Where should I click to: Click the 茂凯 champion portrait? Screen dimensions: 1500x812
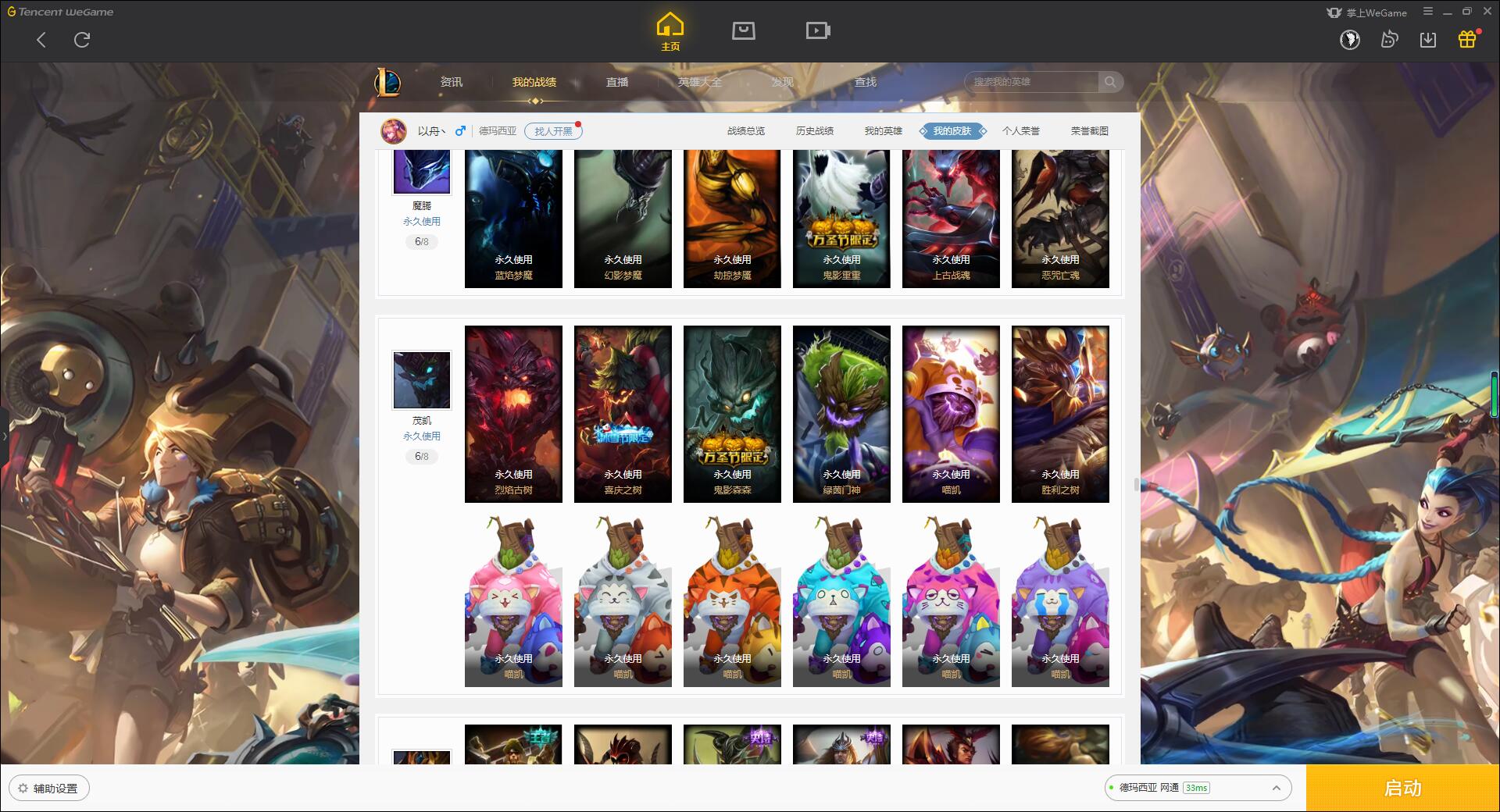[x=422, y=380]
